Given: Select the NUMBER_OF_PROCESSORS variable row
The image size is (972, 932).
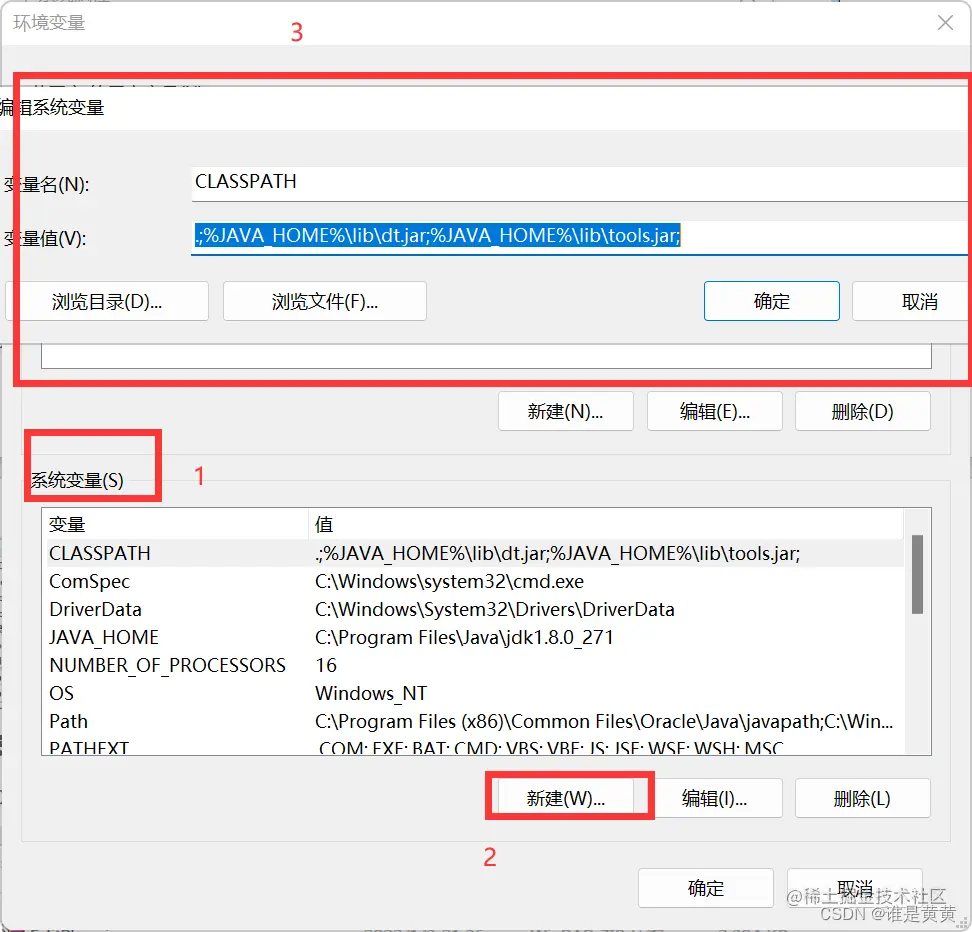Looking at the screenshot, I should point(474,665).
